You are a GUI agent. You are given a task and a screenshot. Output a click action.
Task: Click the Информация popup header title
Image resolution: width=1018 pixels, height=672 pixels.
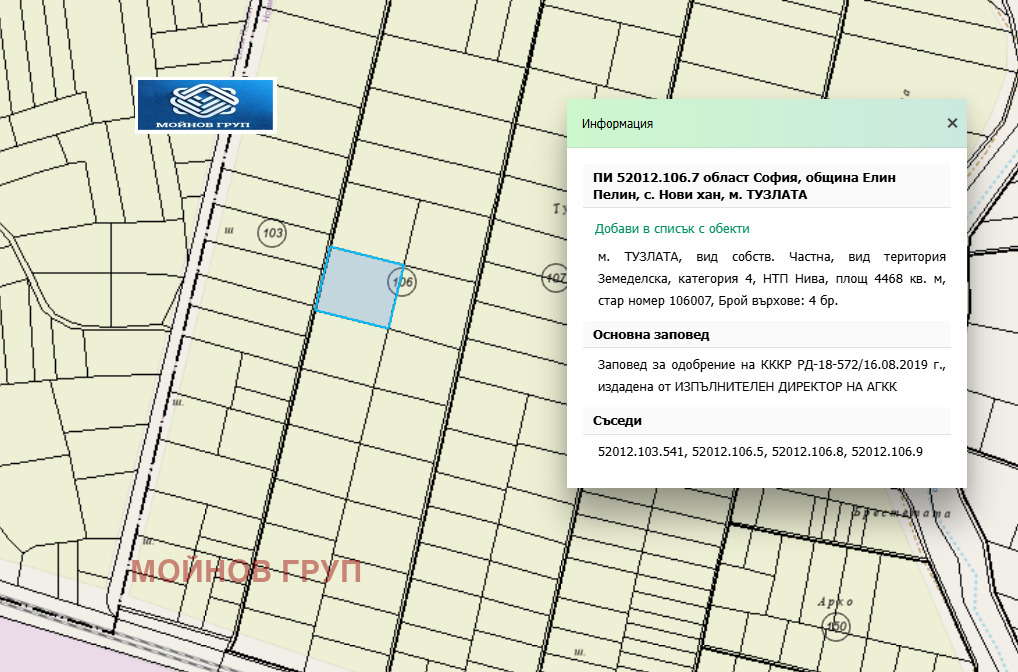click(x=617, y=124)
